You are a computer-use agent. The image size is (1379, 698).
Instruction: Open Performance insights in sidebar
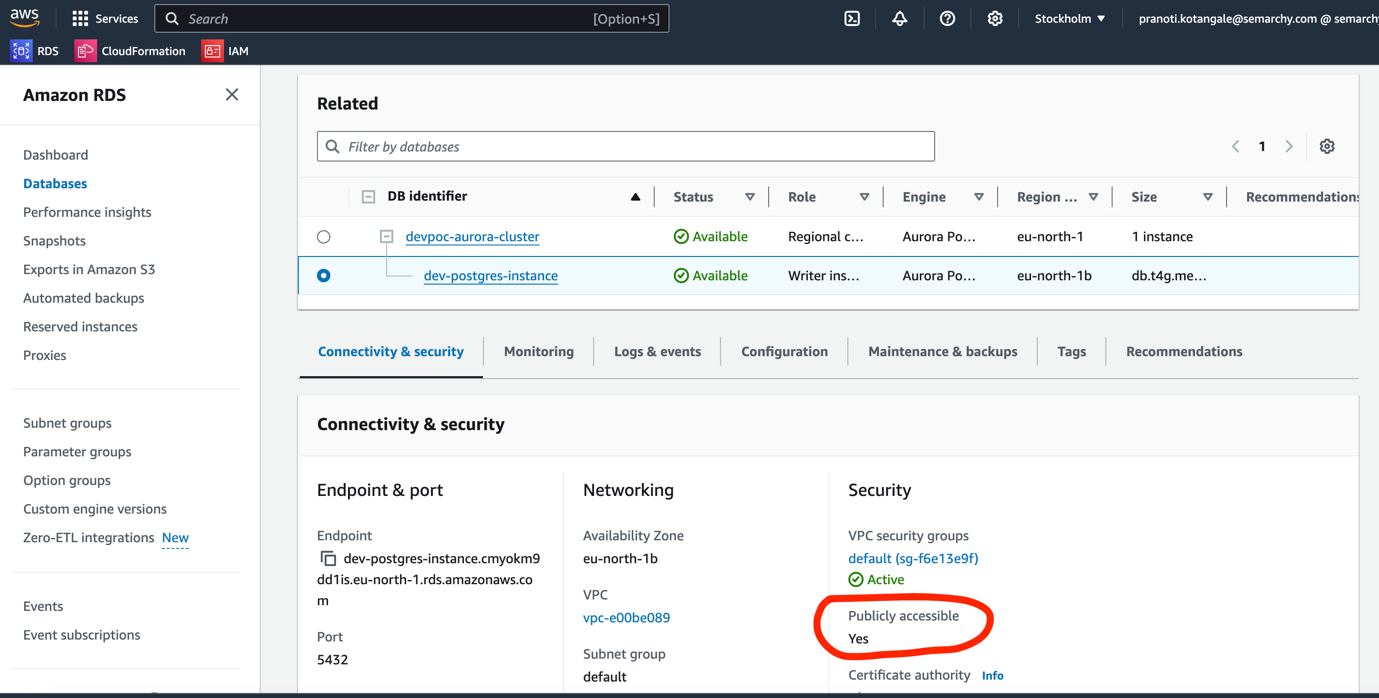tap(87, 212)
